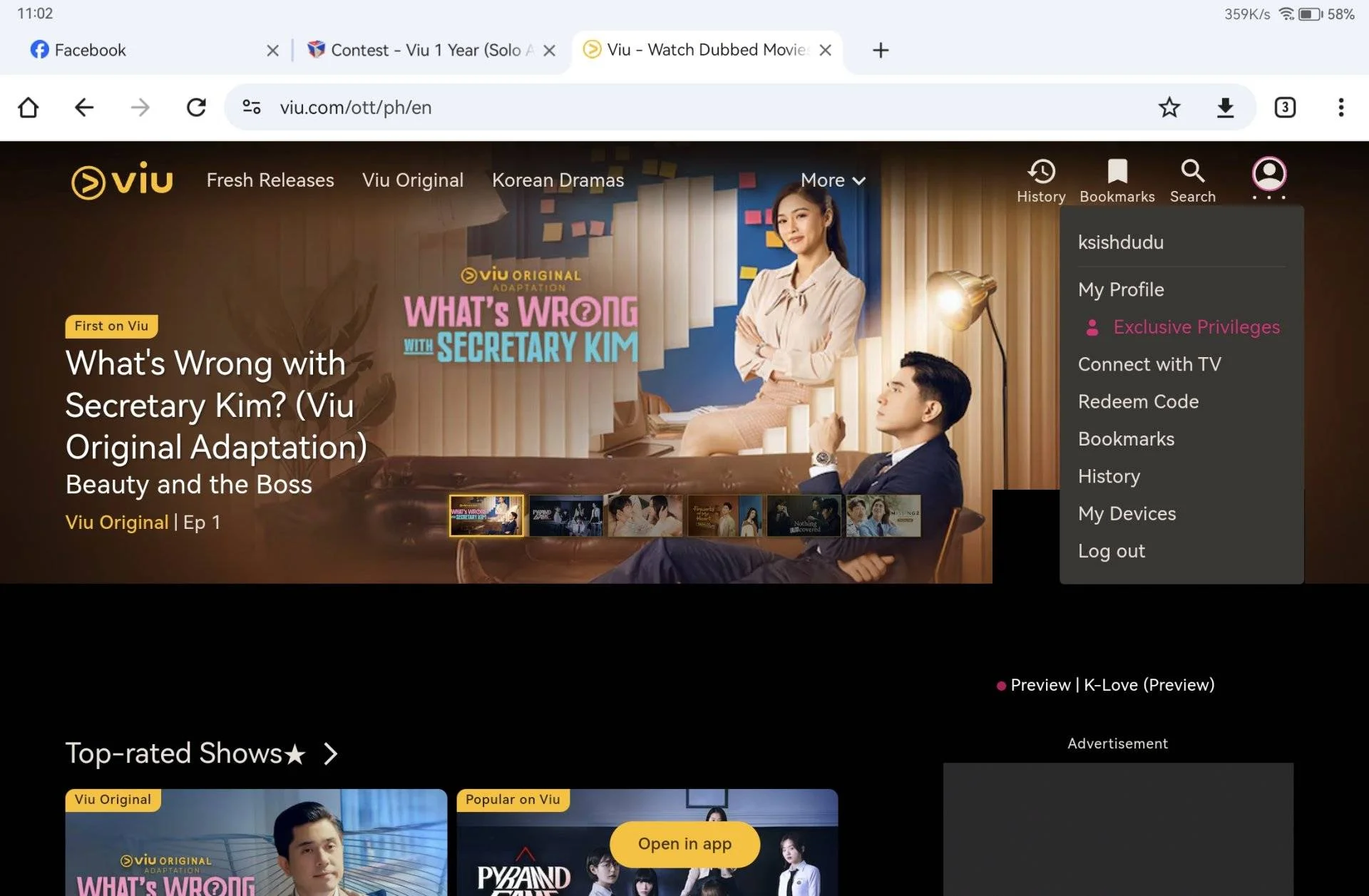Open the Top-rated Shows section heading
The width and height of the screenshot is (1369, 896).
(185, 753)
